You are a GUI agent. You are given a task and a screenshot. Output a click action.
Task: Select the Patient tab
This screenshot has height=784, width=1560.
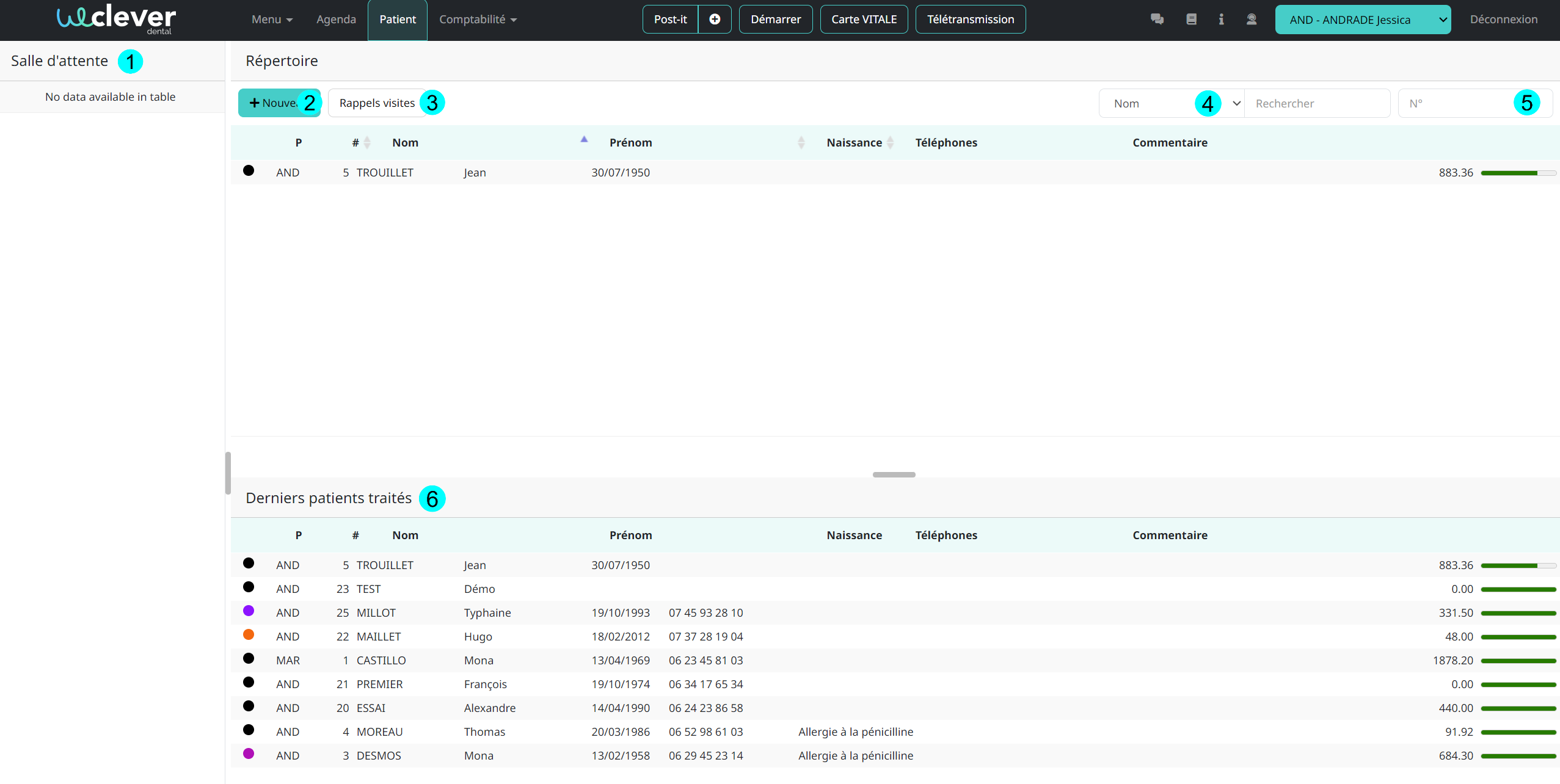(x=398, y=20)
